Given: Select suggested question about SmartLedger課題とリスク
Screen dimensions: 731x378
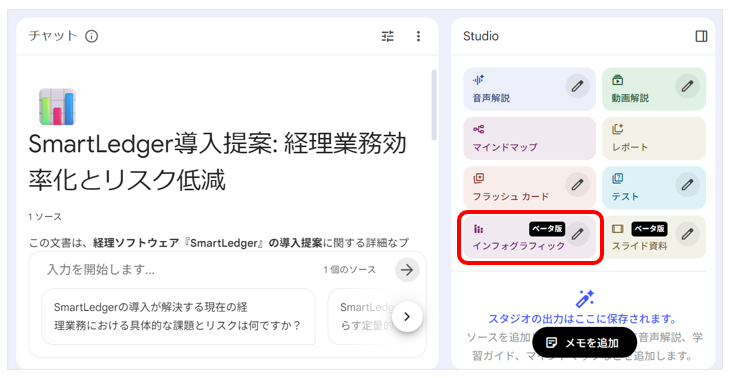Looking at the screenshot, I should [179, 316].
